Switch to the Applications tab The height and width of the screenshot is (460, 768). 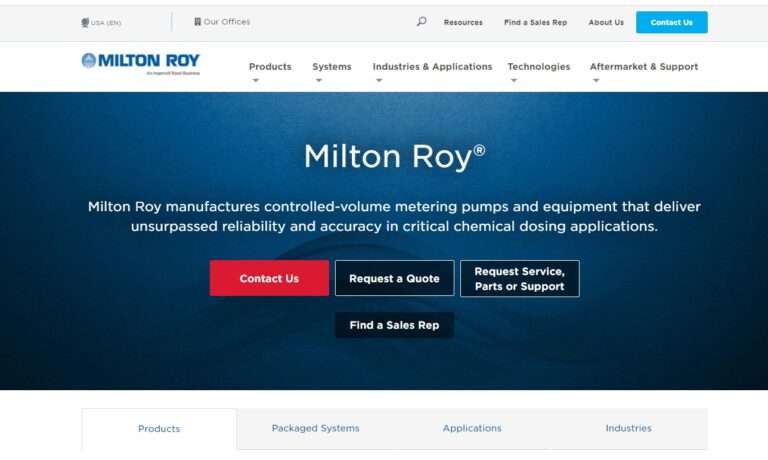click(x=472, y=428)
